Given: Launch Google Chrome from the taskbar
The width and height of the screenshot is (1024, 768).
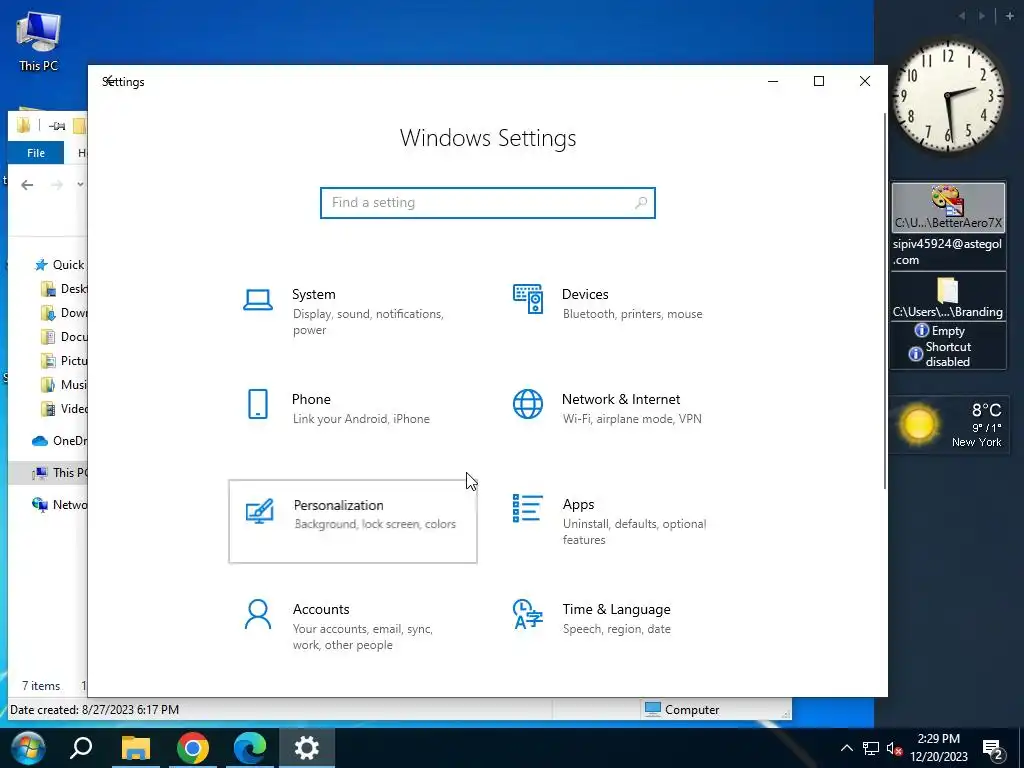Looking at the screenshot, I should pyautogui.click(x=193, y=748).
